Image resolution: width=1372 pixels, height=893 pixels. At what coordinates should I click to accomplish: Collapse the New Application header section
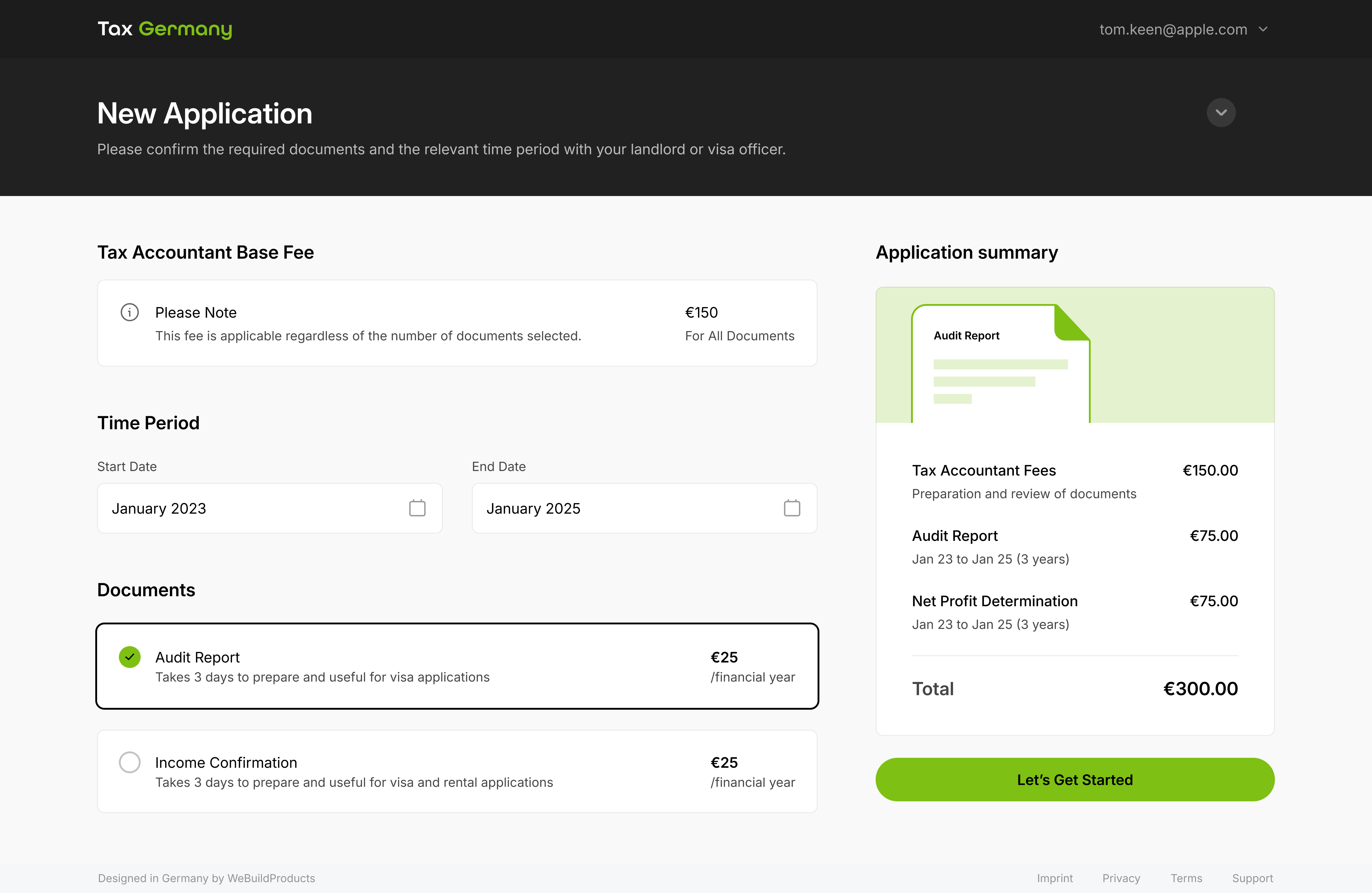coord(1221,112)
